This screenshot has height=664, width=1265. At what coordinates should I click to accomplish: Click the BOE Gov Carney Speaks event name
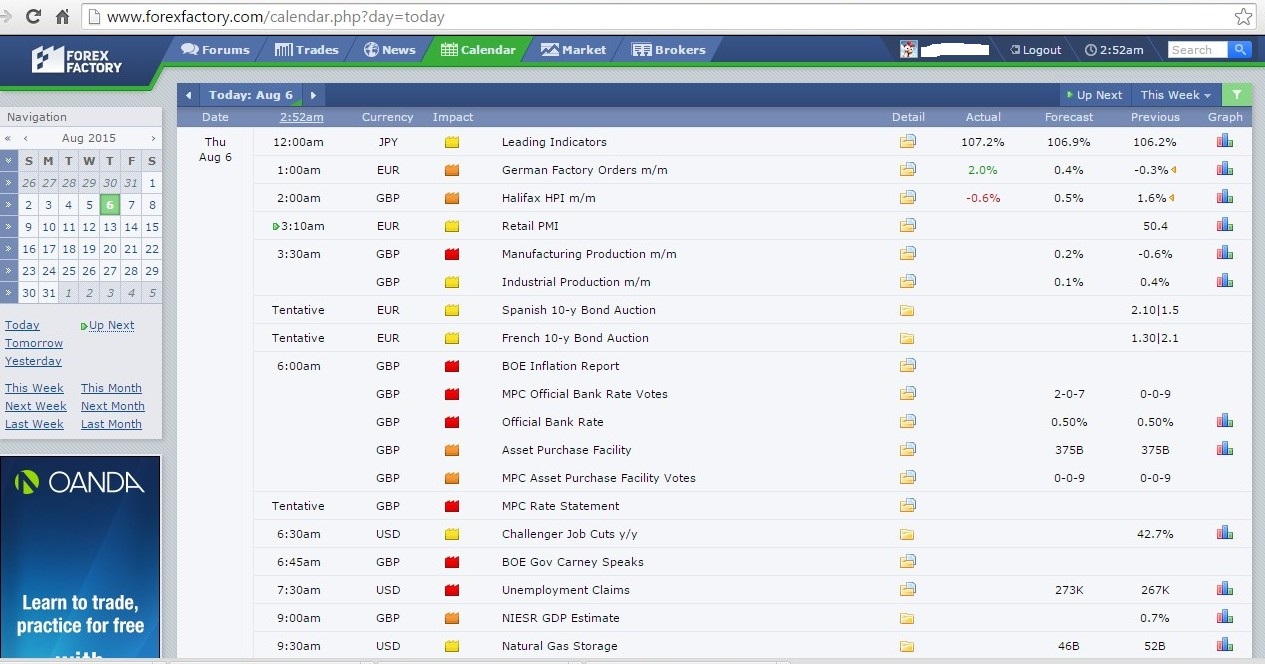click(573, 562)
